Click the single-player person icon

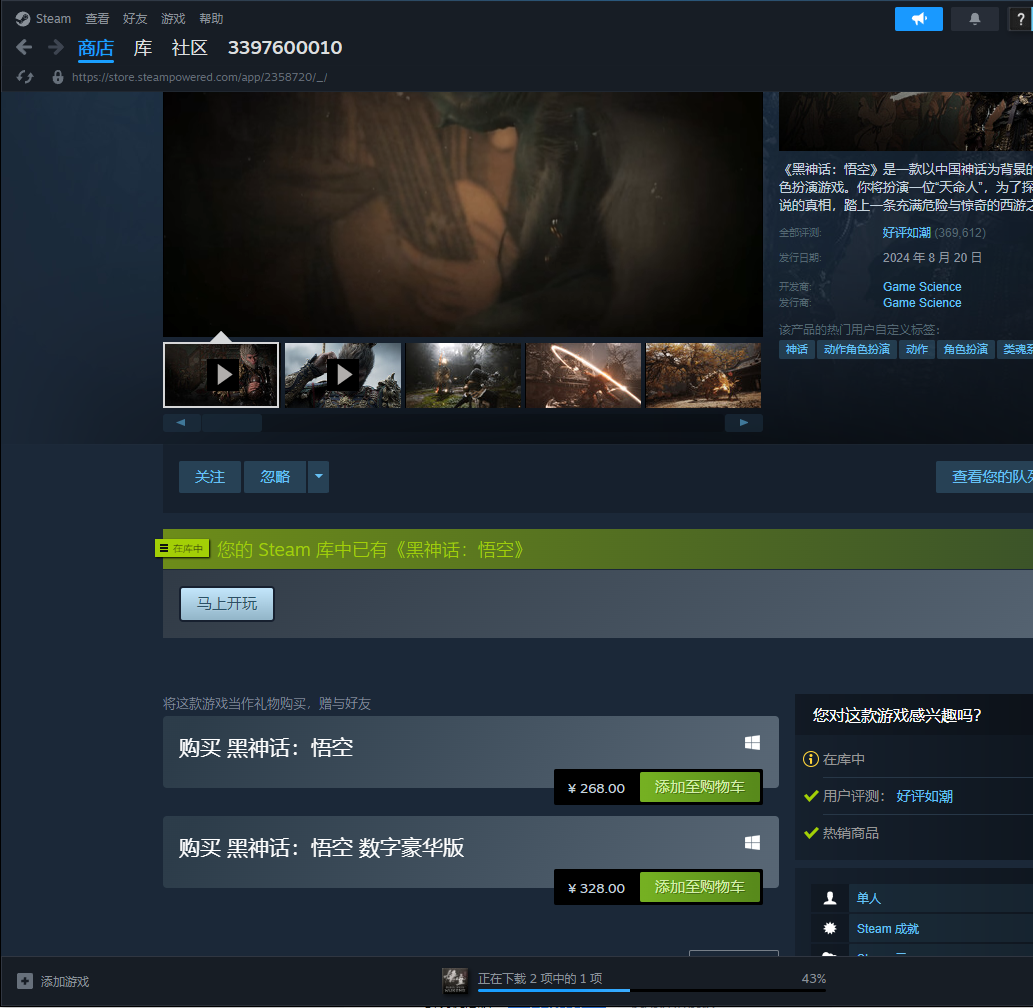(x=830, y=898)
